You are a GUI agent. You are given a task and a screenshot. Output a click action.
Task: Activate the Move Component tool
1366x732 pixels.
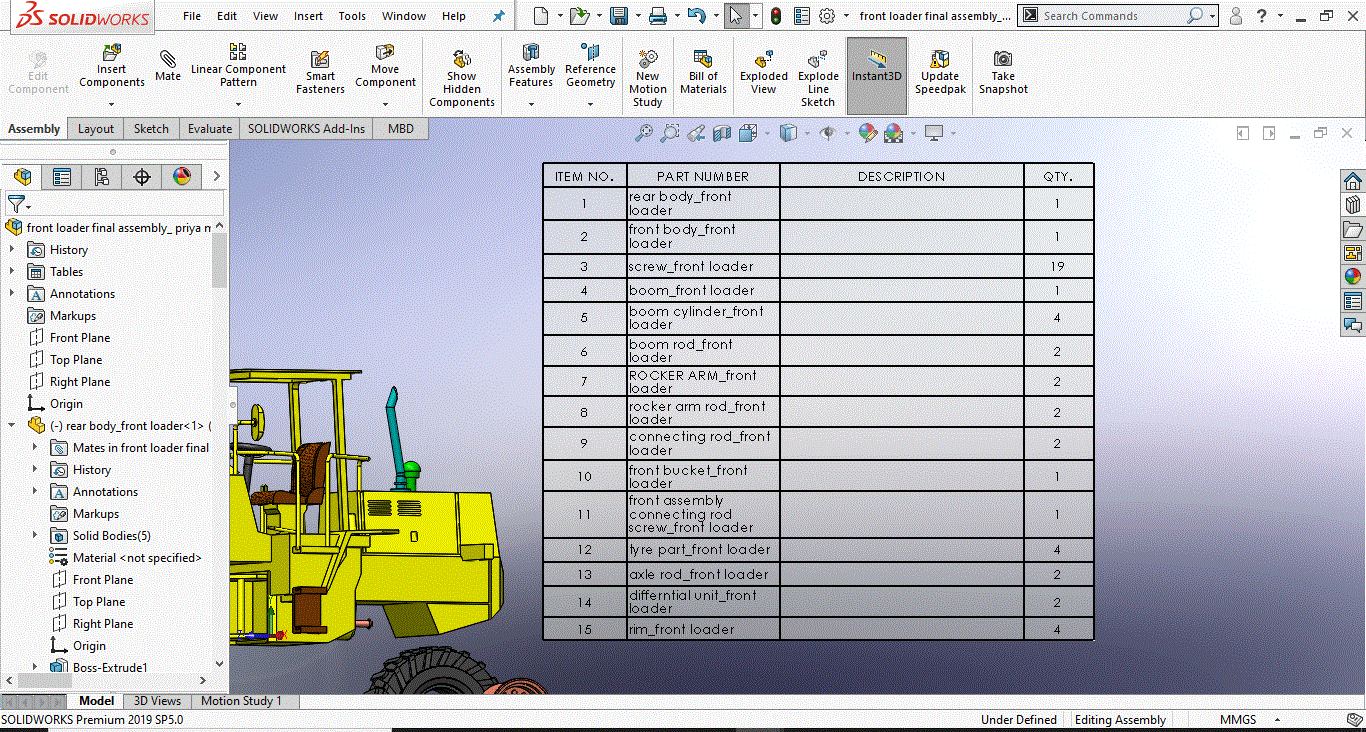(385, 66)
